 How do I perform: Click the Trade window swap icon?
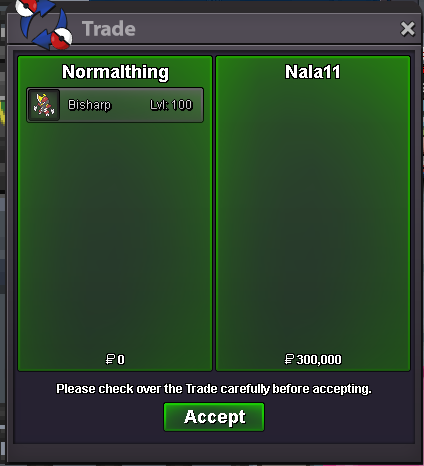pyautogui.click(x=44, y=23)
